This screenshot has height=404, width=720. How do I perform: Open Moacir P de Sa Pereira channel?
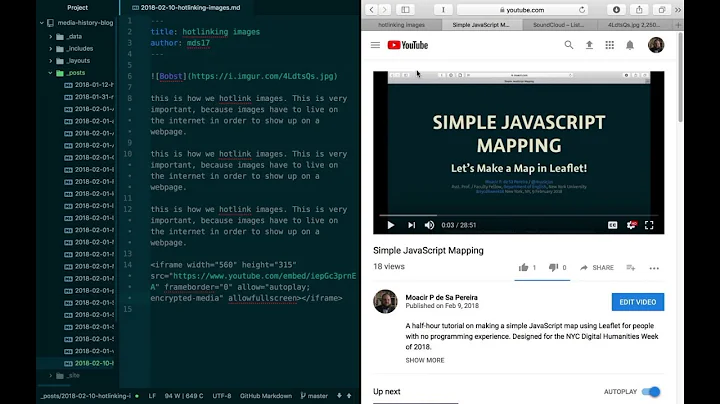point(441,297)
